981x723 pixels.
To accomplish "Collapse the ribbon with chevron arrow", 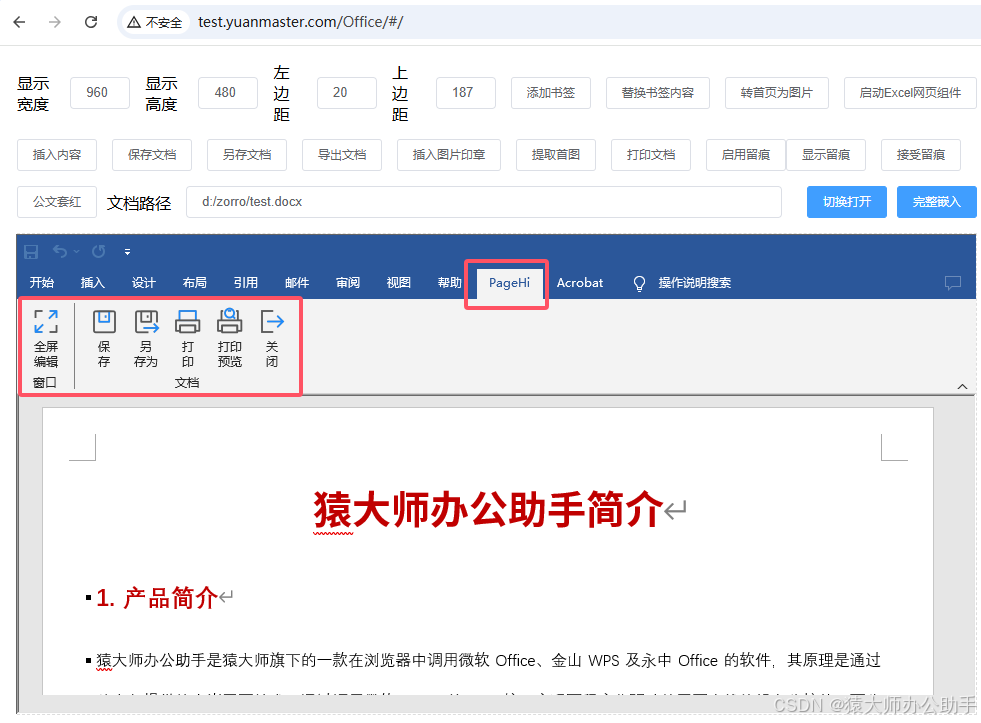I will click(962, 387).
